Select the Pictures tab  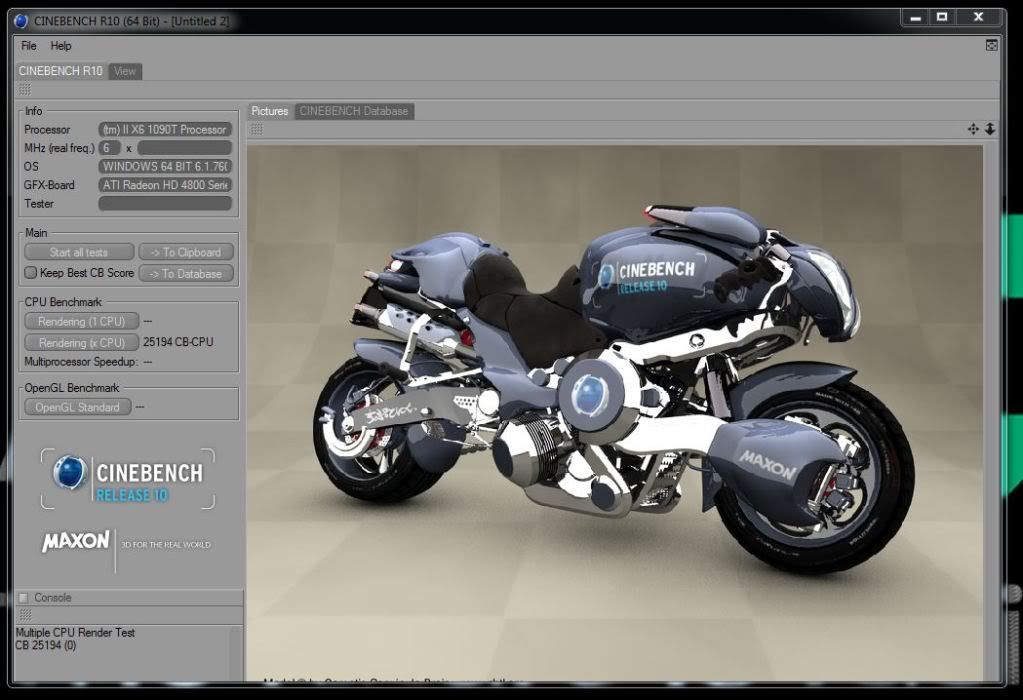[x=269, y=111]
